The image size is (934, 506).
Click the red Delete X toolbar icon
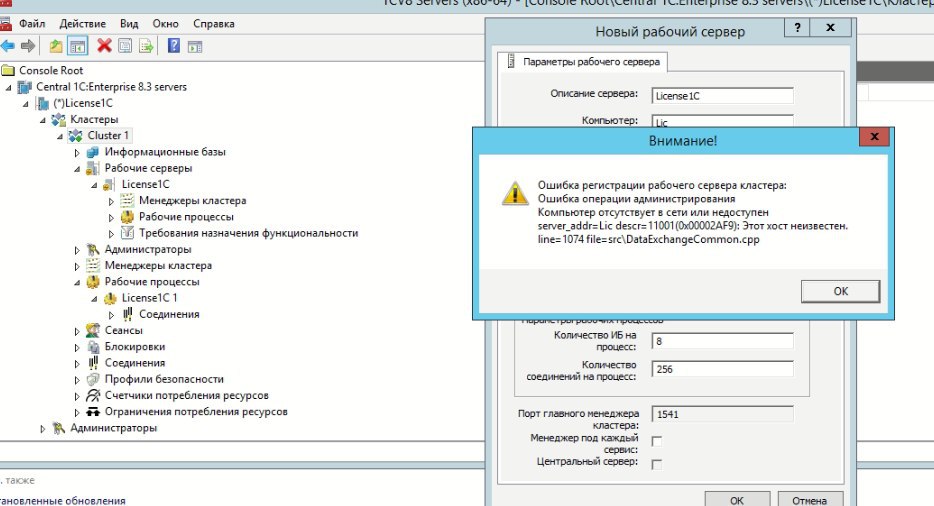pos(104,45)
